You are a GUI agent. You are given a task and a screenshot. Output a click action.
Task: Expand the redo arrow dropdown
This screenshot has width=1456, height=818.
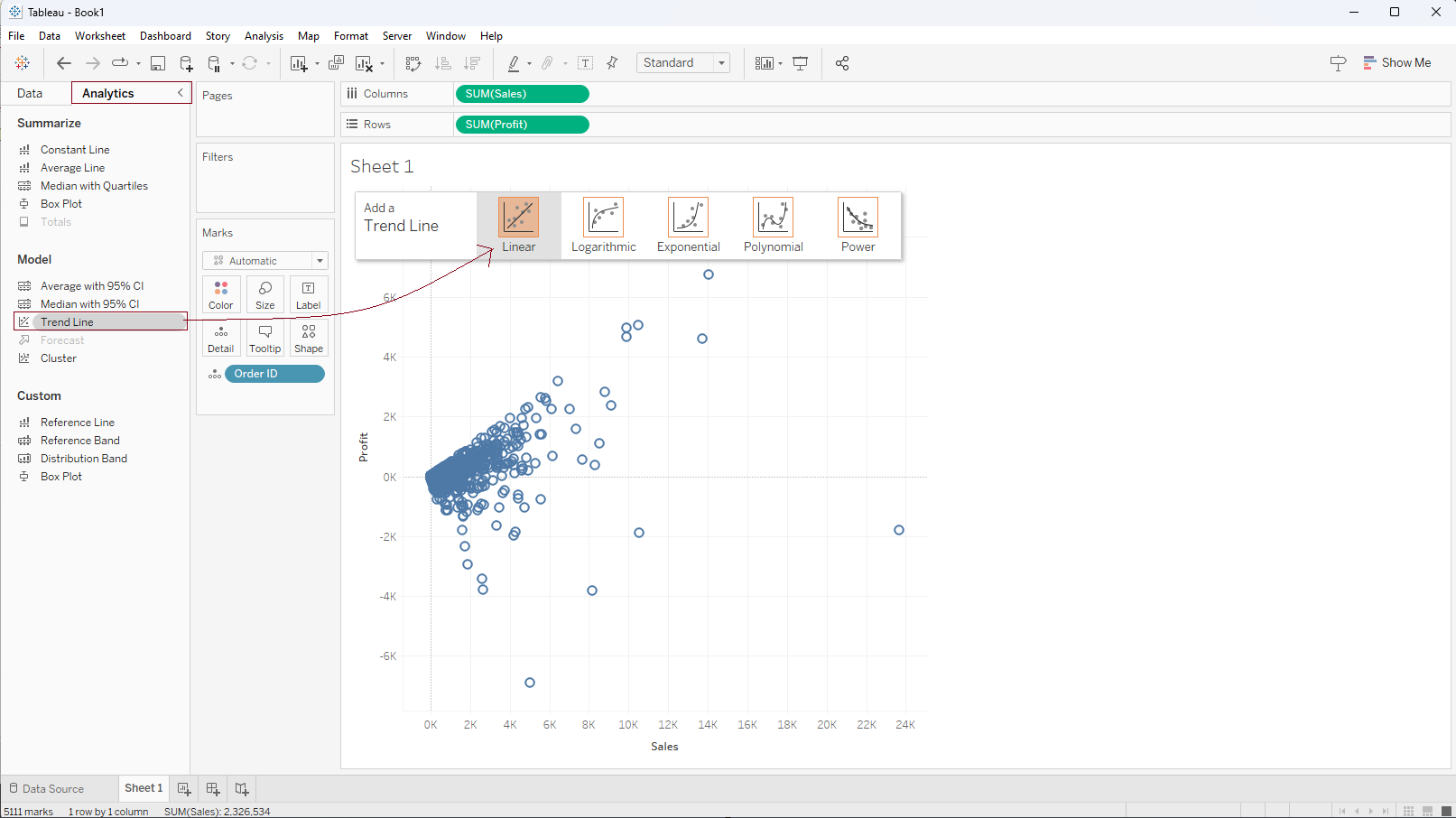(x=138, y=63)
